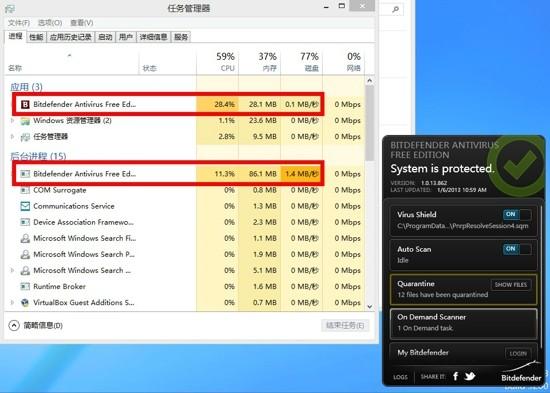Screen dimensions: 550x393
Task: Click the VirtualBox Guest Additions globe icon
Action: click(x=25, y=302)
